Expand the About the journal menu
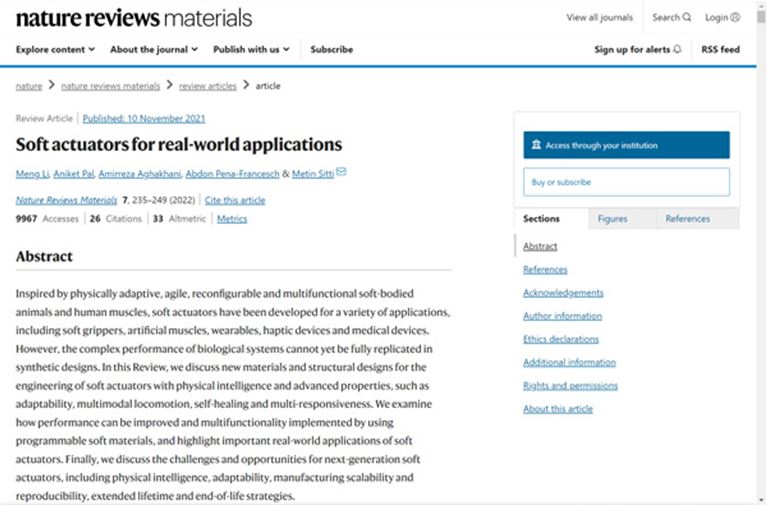Screen dimensions: 773x519 tap(154, 49)
